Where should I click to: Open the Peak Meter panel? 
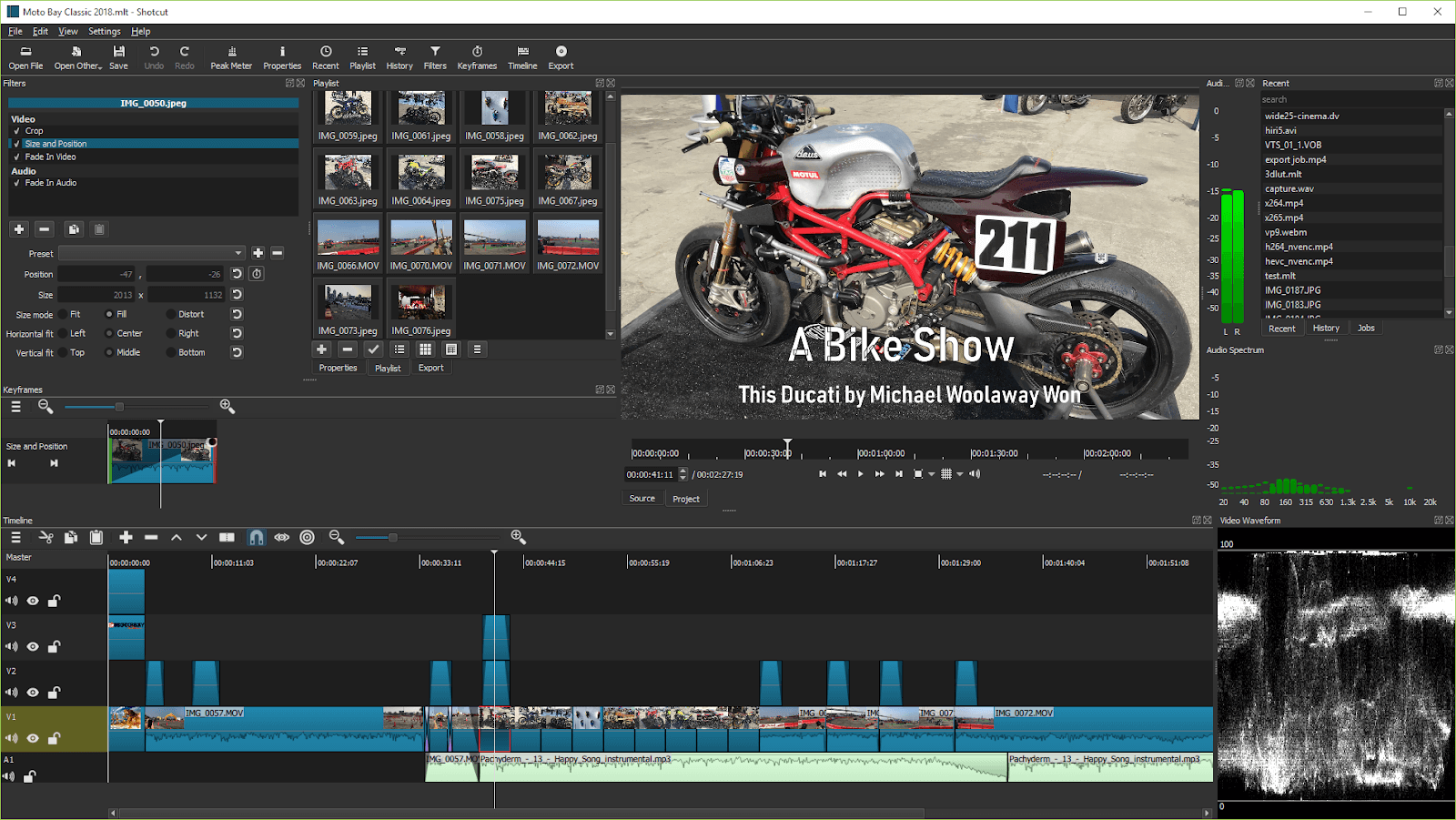[231, 56]
